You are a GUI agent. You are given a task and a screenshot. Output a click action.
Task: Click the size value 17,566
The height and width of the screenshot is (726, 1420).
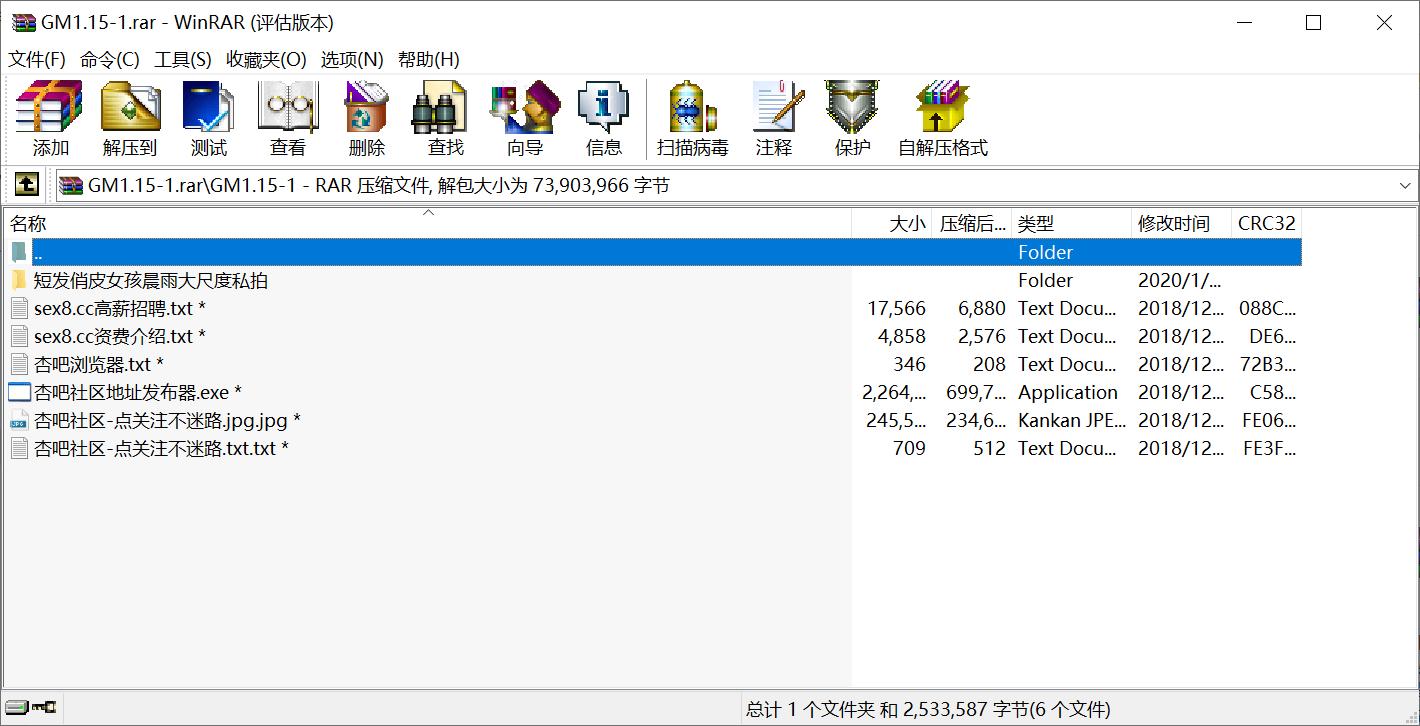click(896, 308)
